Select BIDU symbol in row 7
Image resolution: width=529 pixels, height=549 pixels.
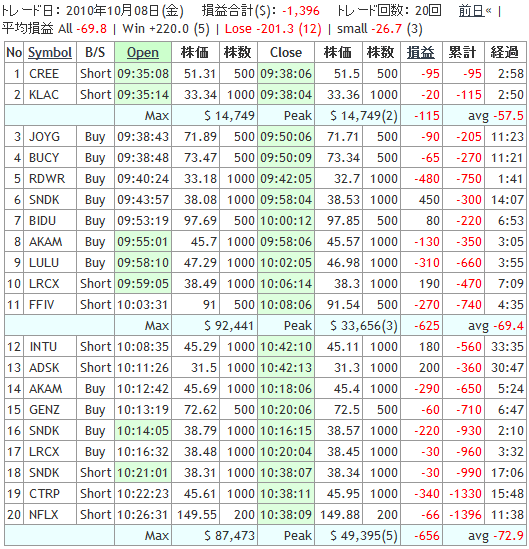click(42, 221)
